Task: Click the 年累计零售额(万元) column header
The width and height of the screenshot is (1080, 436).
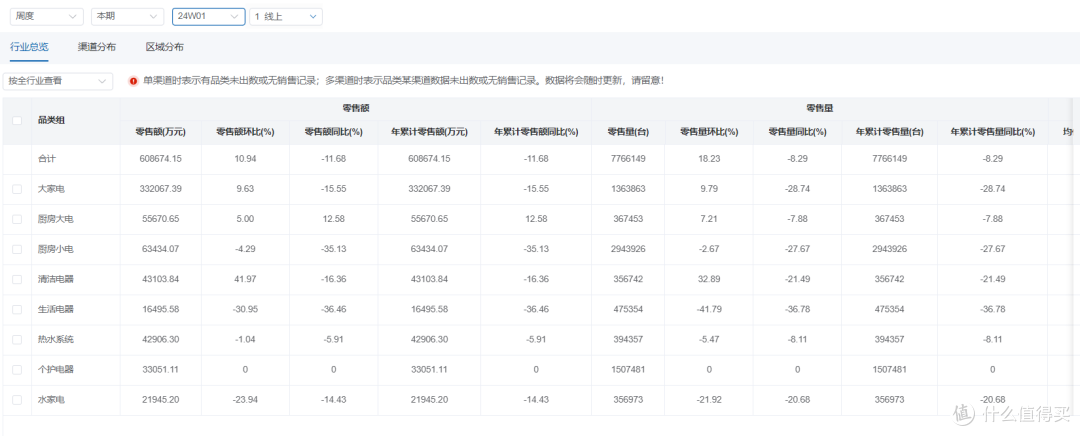Action: [430, 132]
